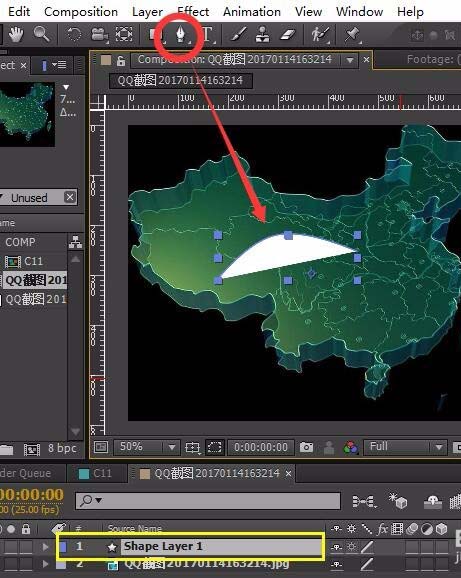Toggle solo box for Shape Layer 1

pos(11,547)
